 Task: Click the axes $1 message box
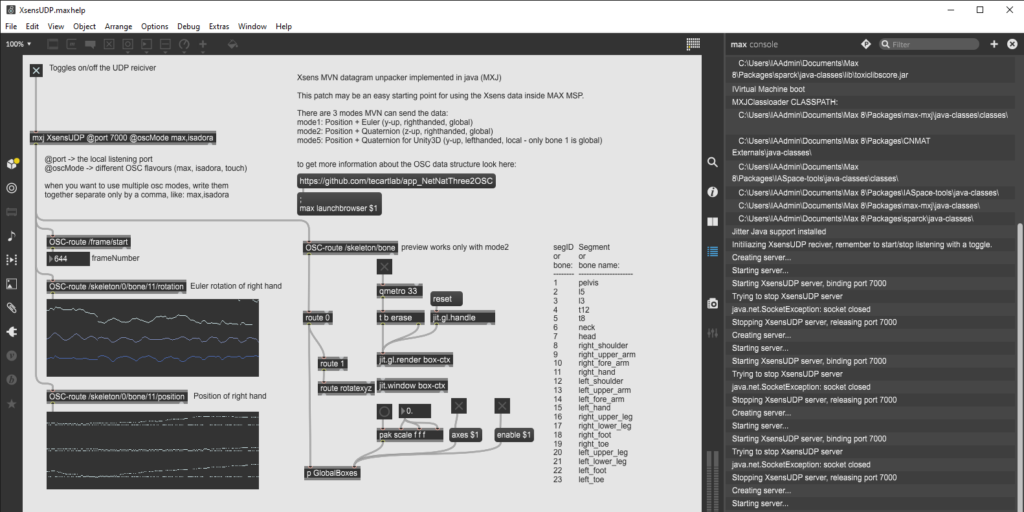coord(466,435)
